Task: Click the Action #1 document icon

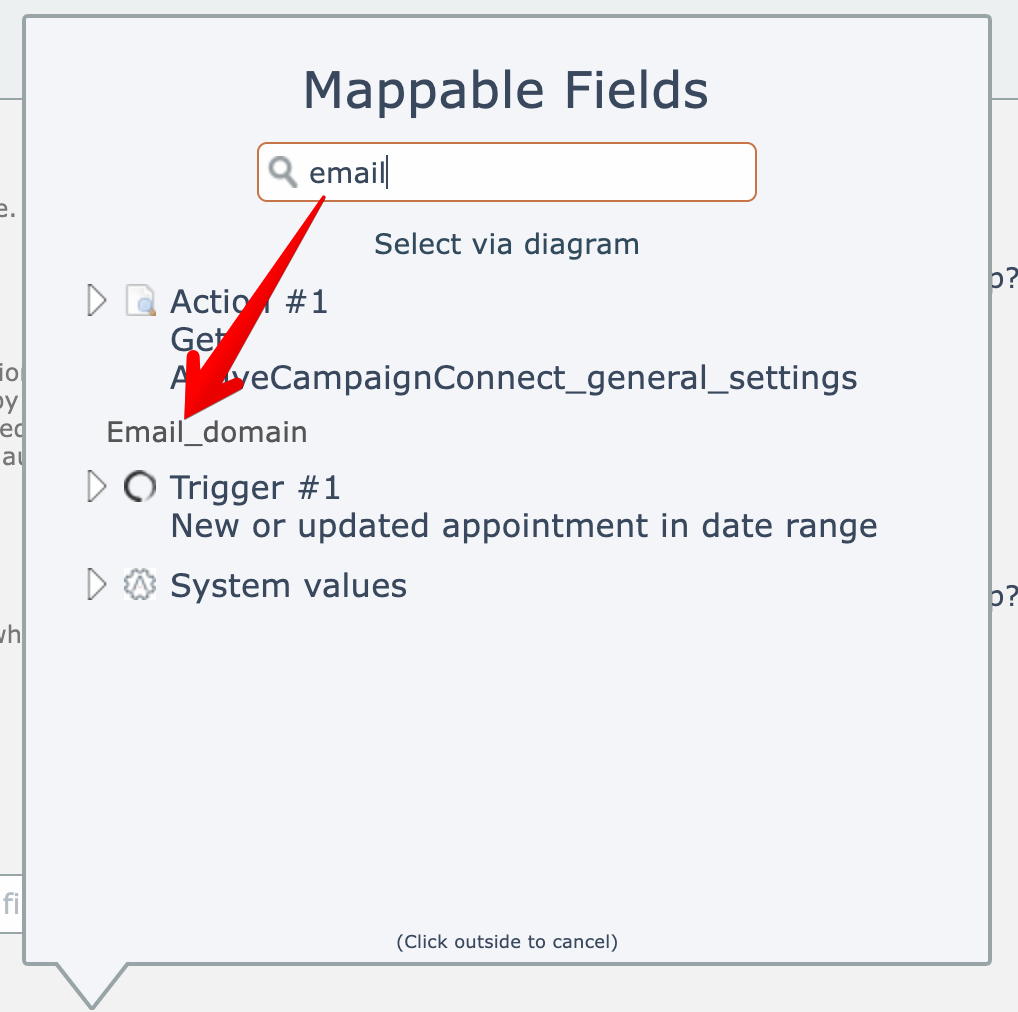Action: click(x=140, y=300)
